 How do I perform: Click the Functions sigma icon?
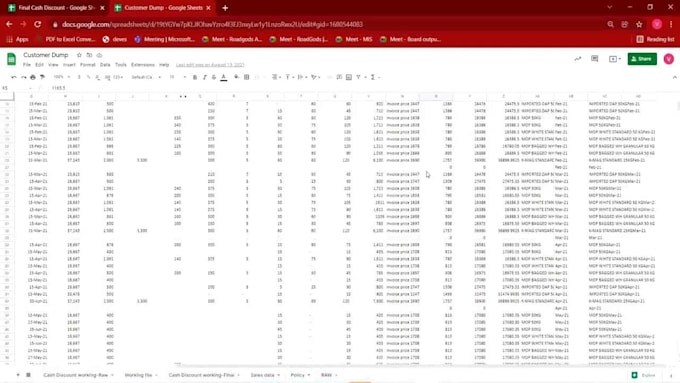click(373, 77)
